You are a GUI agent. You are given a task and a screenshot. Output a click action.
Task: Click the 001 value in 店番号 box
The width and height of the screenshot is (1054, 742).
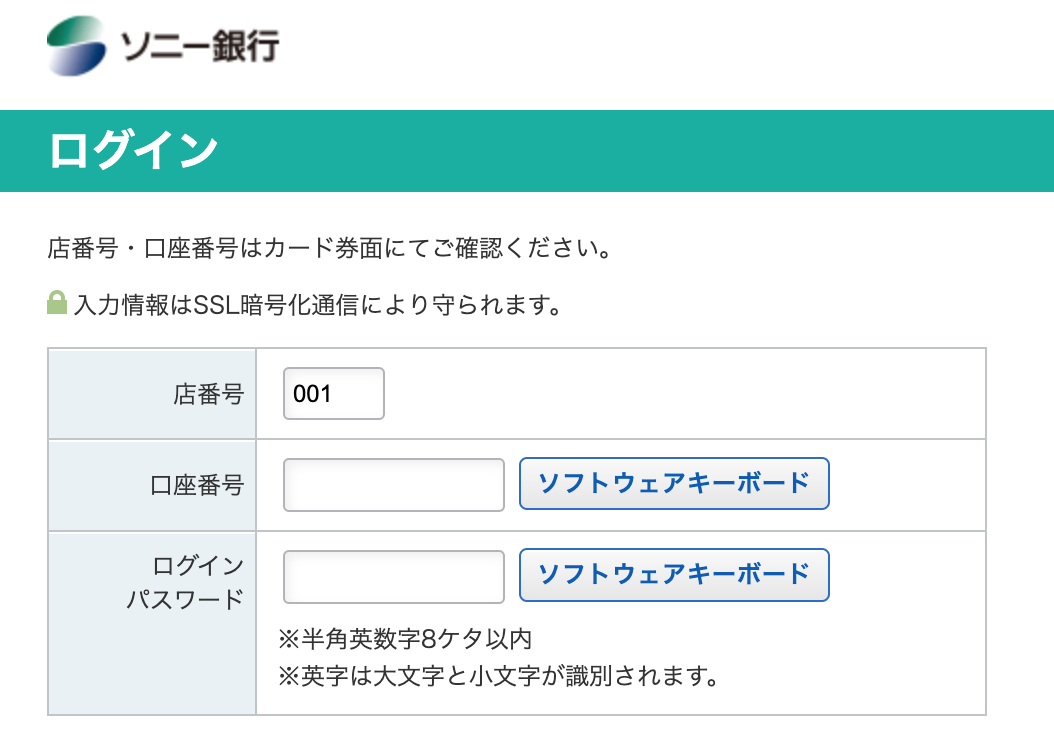coord(312,394)
